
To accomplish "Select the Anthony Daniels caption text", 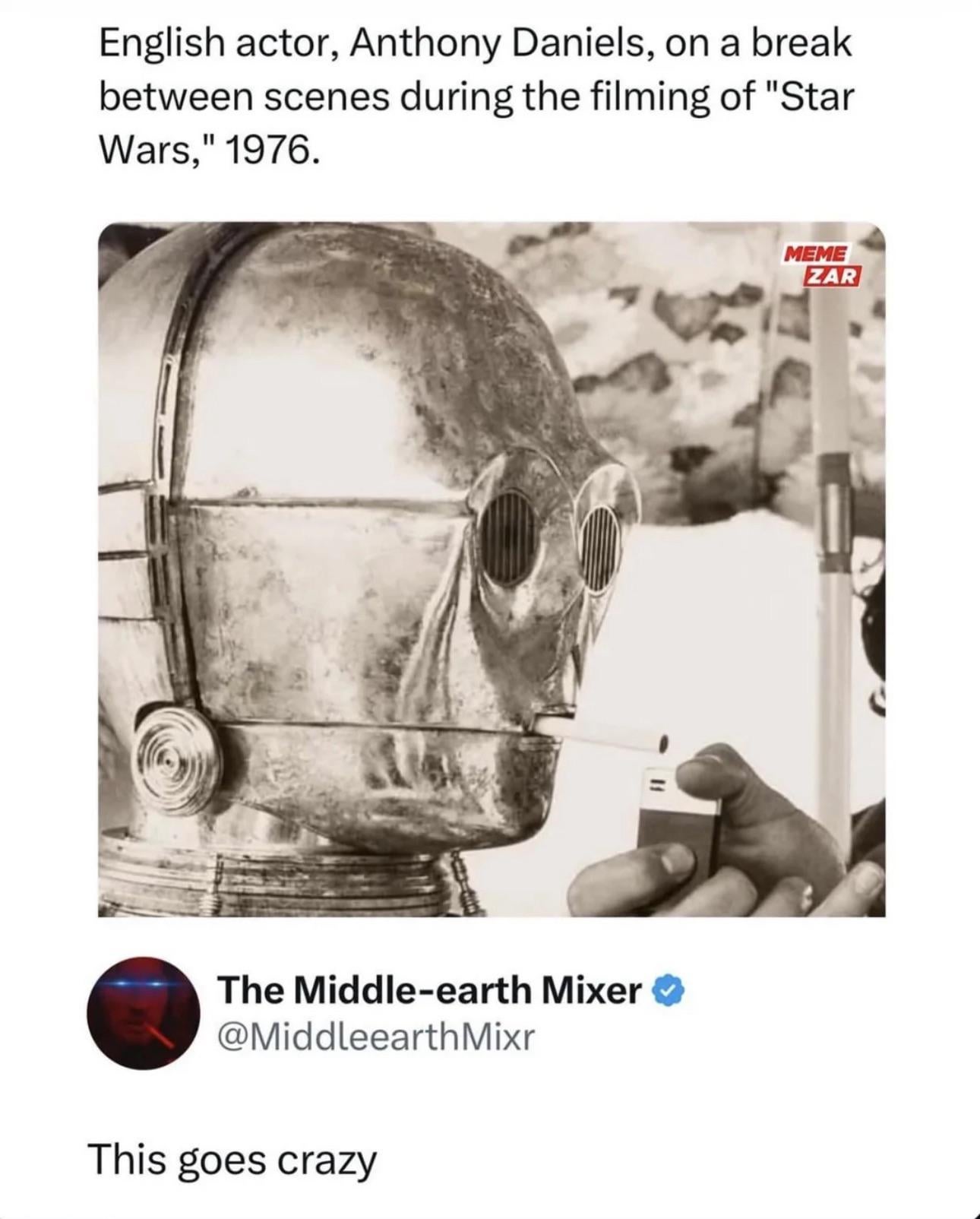I will coord(476,97).
